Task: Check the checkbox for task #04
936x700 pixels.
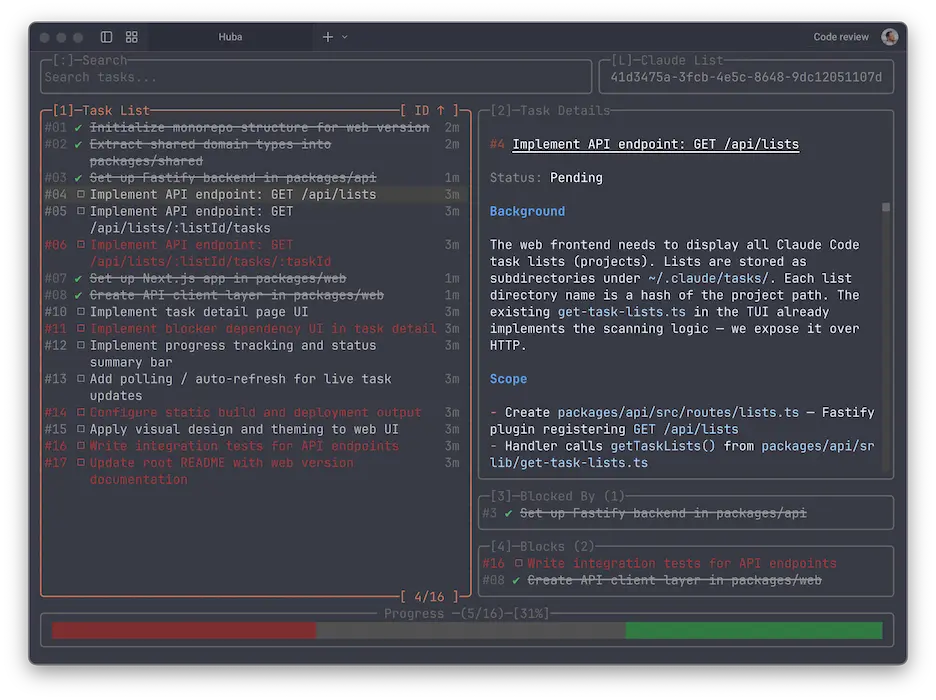Action: pyautogui.click(x=82, y=194)
